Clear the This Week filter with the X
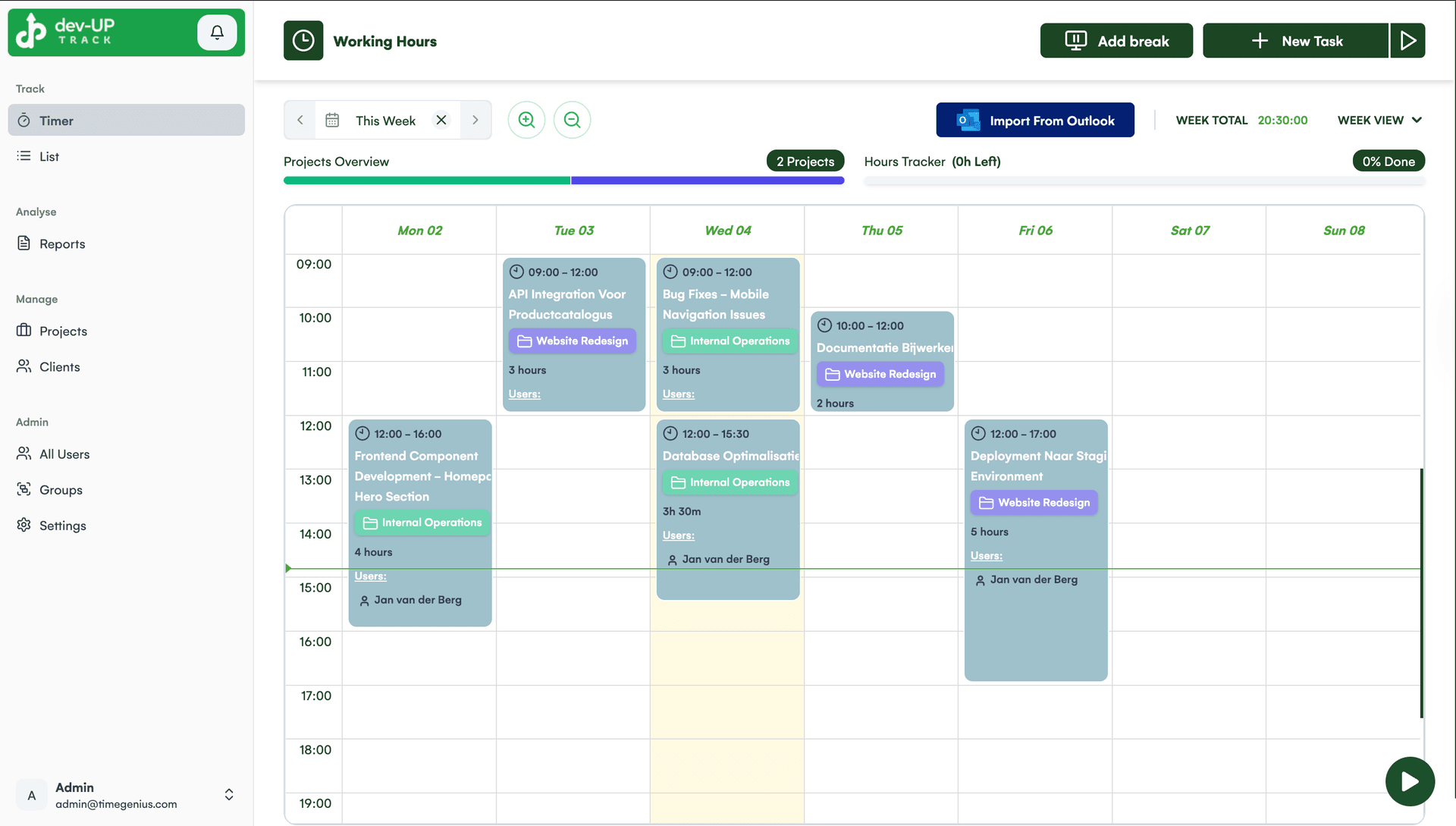Viewport: 1456px width, 826px height. click(441, 119)
